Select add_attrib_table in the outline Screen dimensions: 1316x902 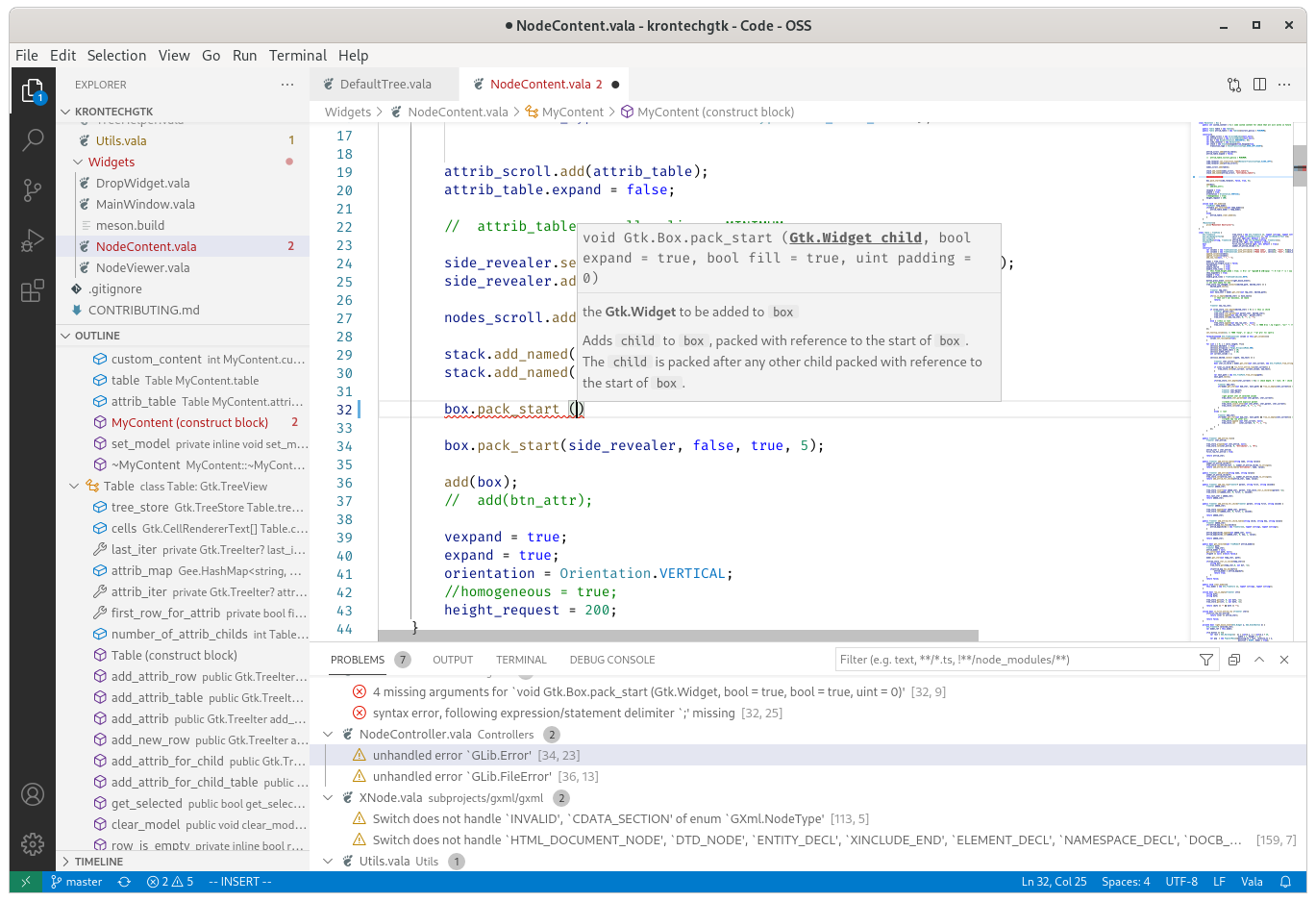click(183, 698)
